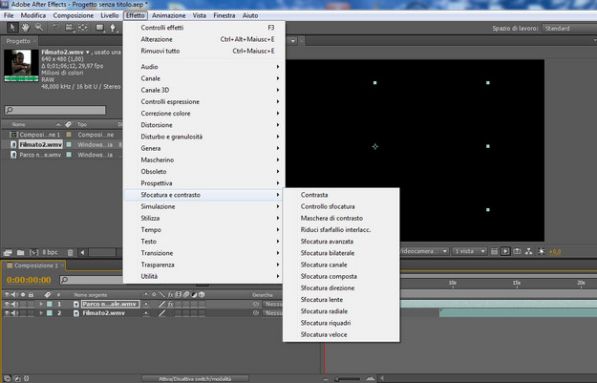Open the Finestra menu
Viewport: 597px width, 383px height.
(x=224, y=16)
